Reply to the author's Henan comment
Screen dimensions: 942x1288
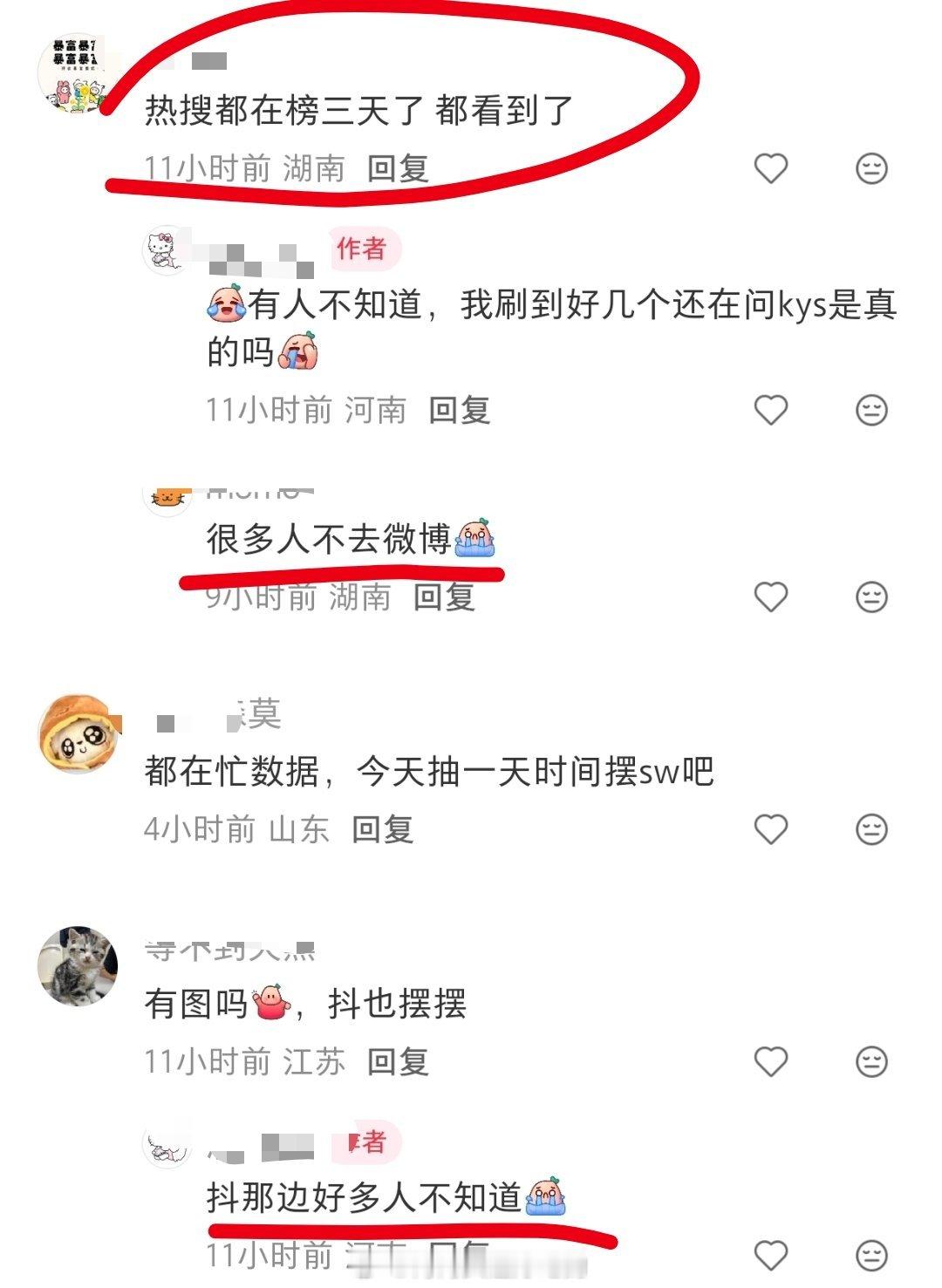(460, 410)
